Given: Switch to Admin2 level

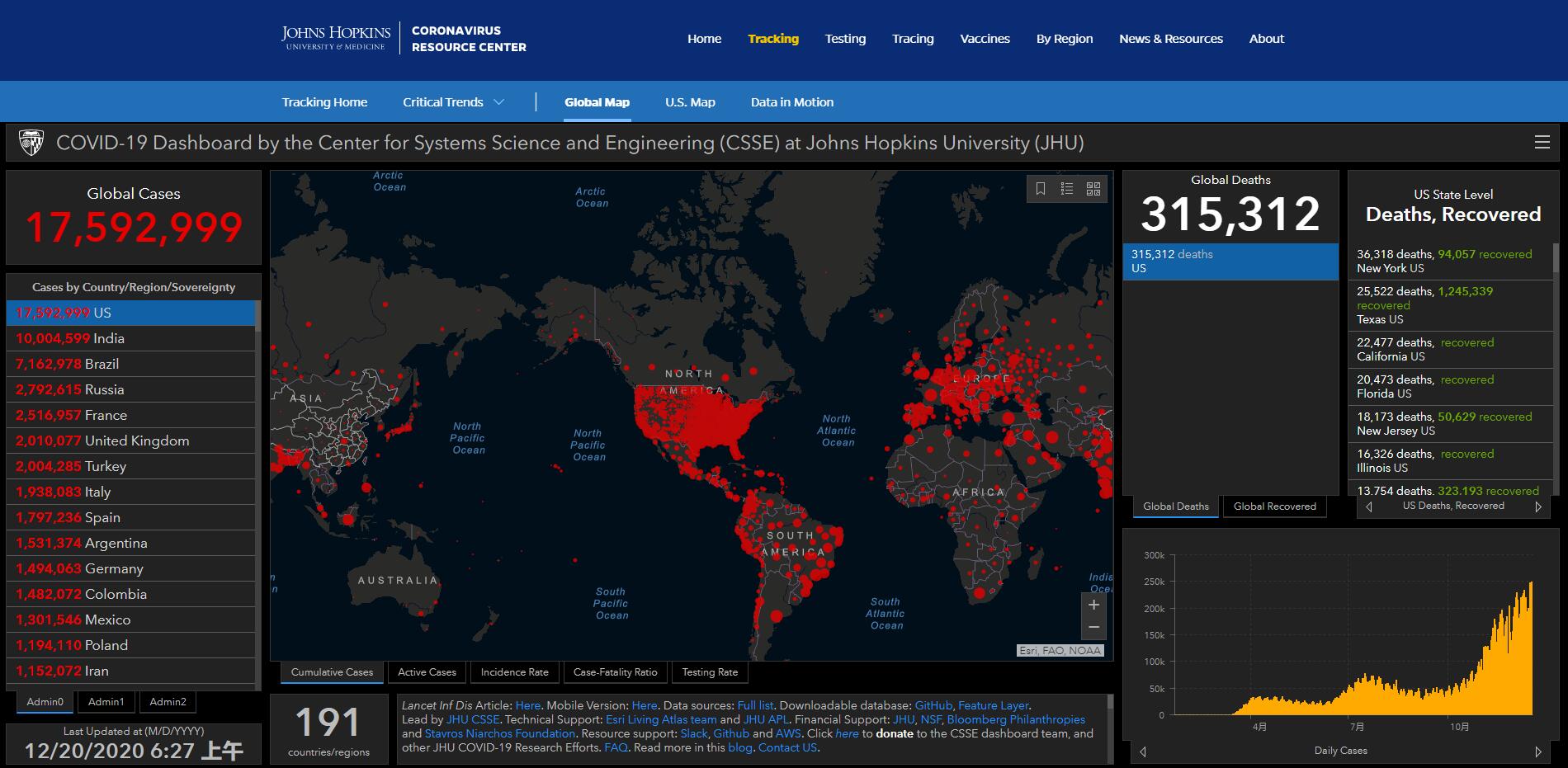Looking at the screenshot, I should coord(168,702).
